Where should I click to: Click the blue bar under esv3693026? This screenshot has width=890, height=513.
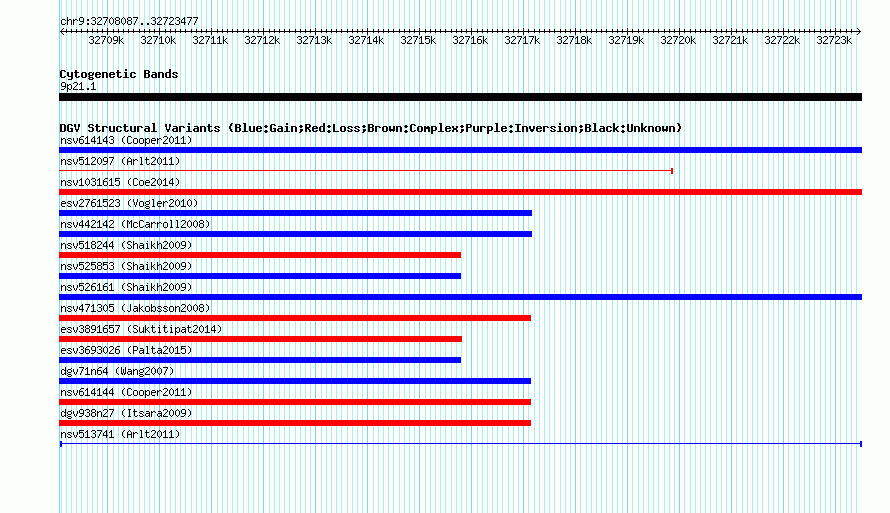click(260, 360)
